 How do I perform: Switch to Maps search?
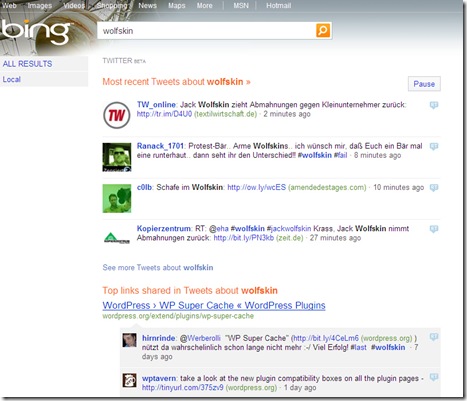click(x=177, y=6)
